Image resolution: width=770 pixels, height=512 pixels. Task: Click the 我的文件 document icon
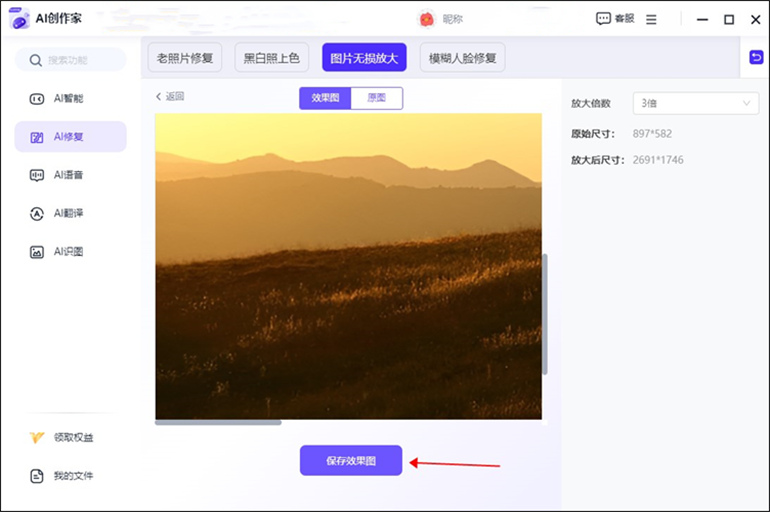click(x=37, y=476)
